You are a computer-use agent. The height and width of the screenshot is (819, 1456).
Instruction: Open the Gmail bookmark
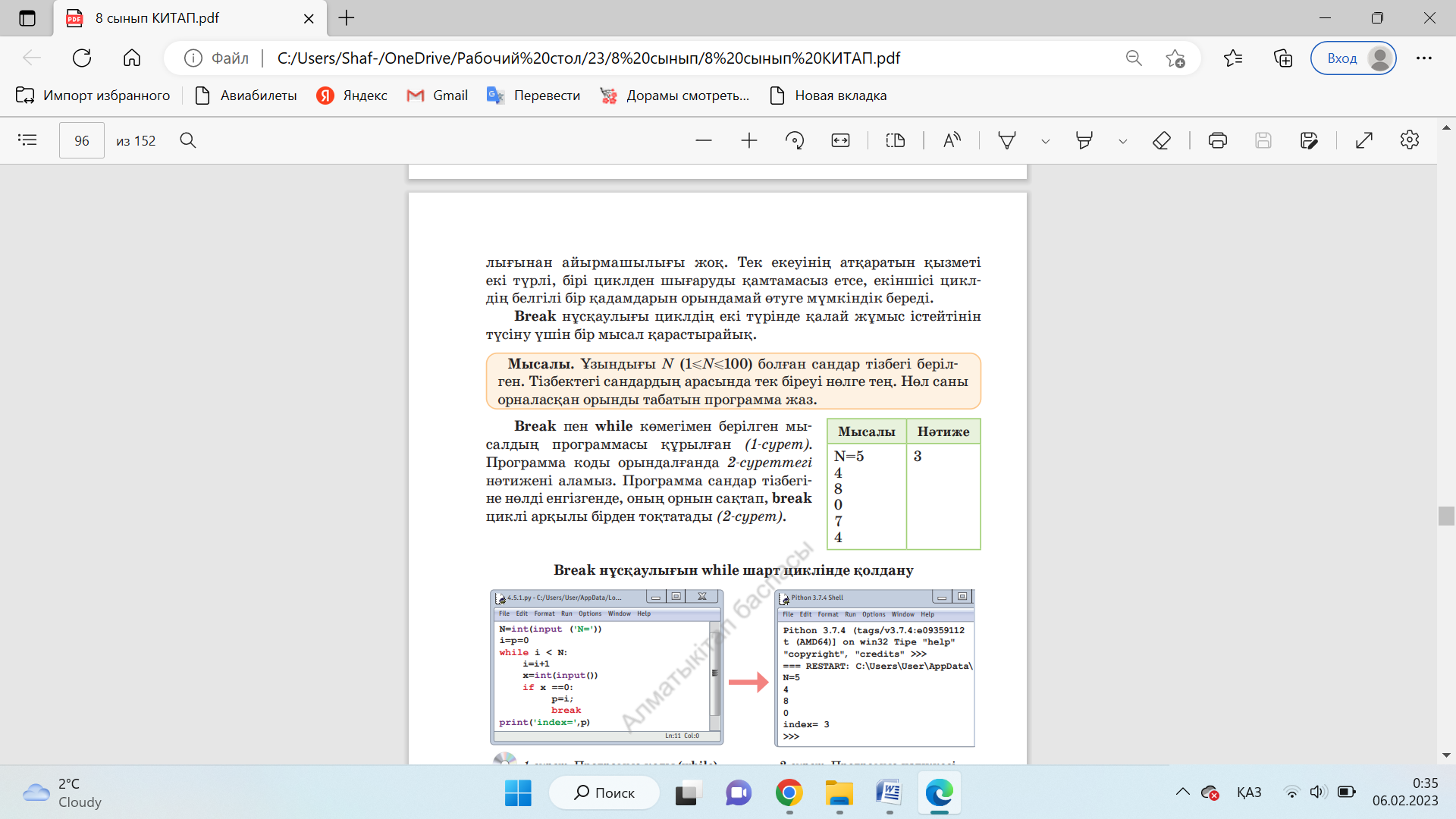[438, 96]
